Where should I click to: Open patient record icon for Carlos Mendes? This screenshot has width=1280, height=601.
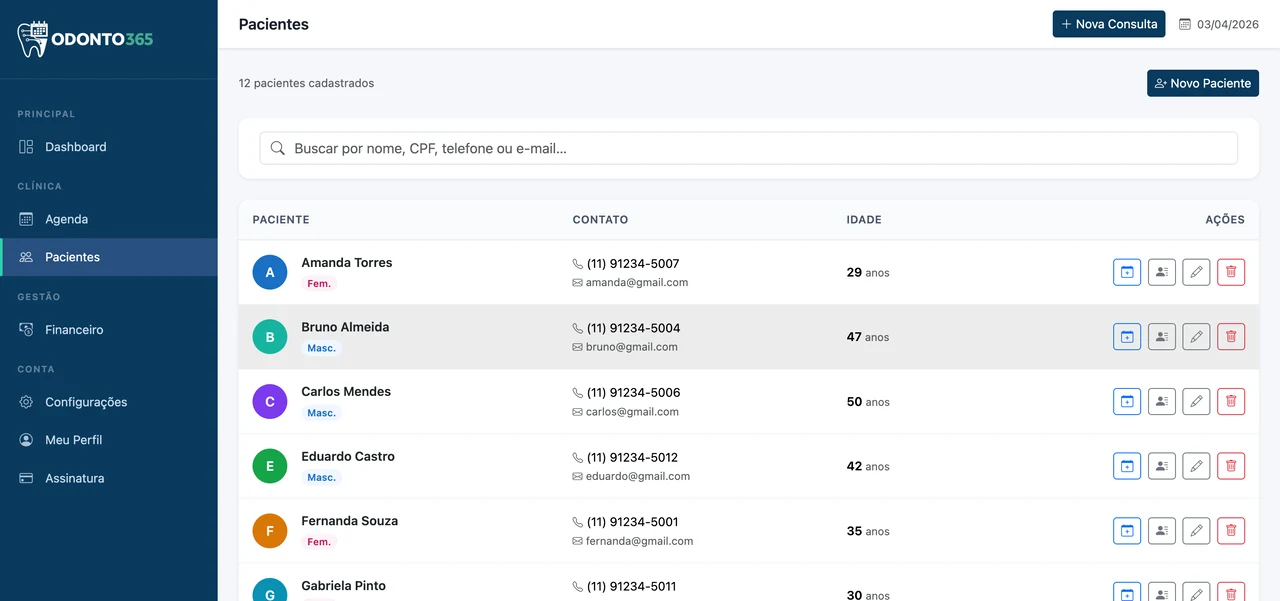pyautogui.click(x=1161, y=402)
